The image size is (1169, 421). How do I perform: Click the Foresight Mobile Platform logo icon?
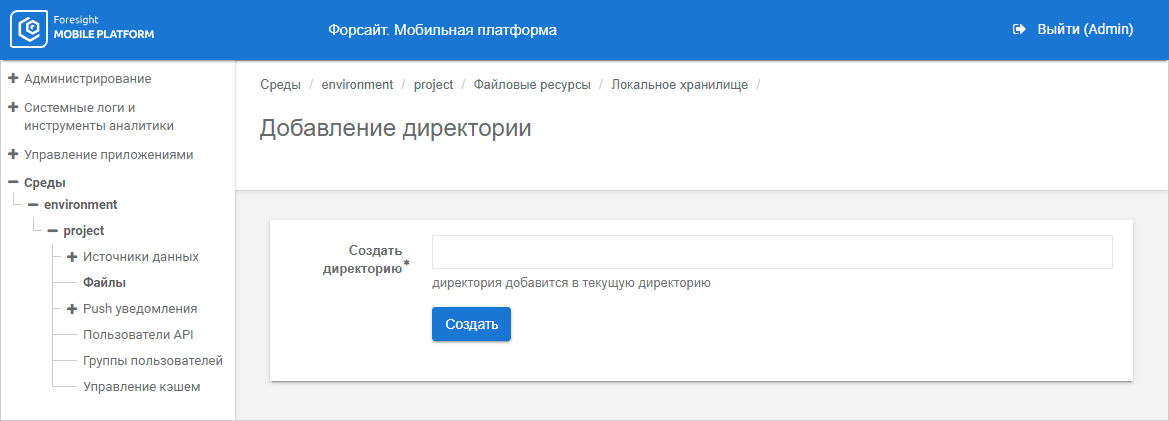[x=30, y=30]
